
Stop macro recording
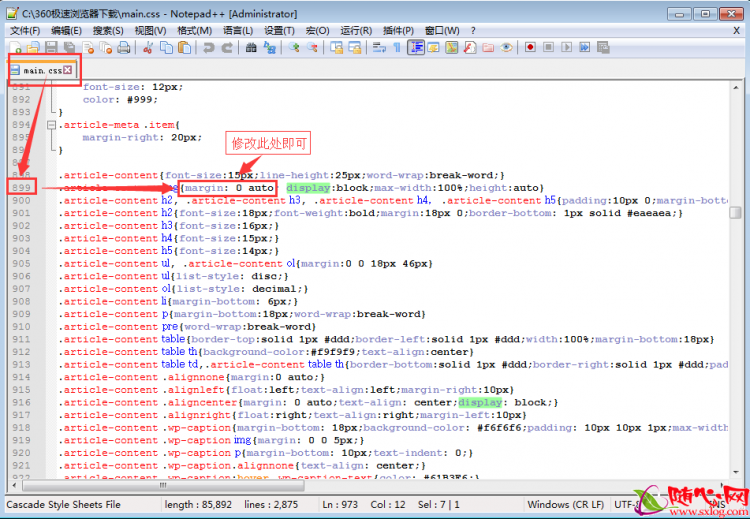click(x=548, y=47)
